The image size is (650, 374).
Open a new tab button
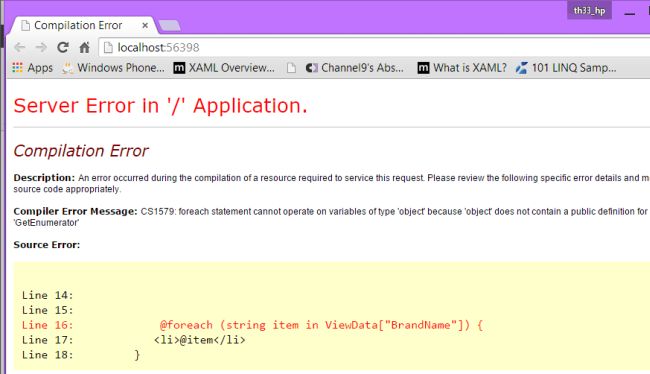coord(169,26)
